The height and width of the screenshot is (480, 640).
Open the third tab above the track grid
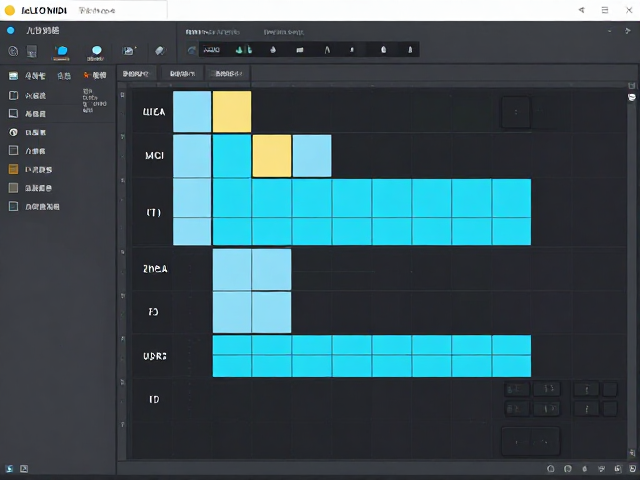click(x=228, y=74)
